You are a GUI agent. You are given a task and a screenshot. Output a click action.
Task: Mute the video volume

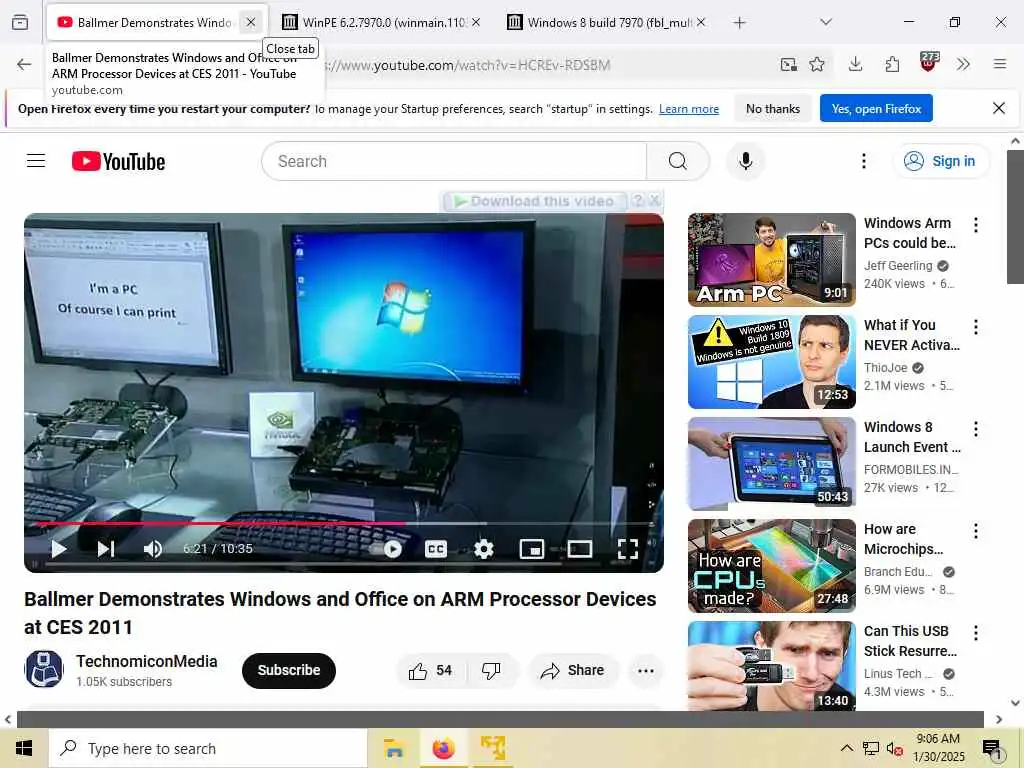click(x=152, y=549)
